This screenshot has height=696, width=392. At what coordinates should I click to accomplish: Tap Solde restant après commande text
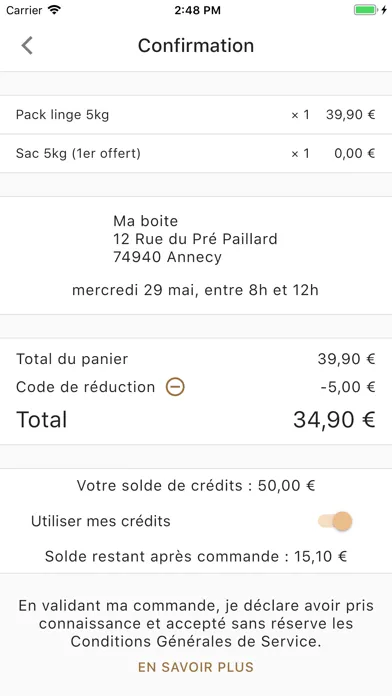[x=196, y=556]
